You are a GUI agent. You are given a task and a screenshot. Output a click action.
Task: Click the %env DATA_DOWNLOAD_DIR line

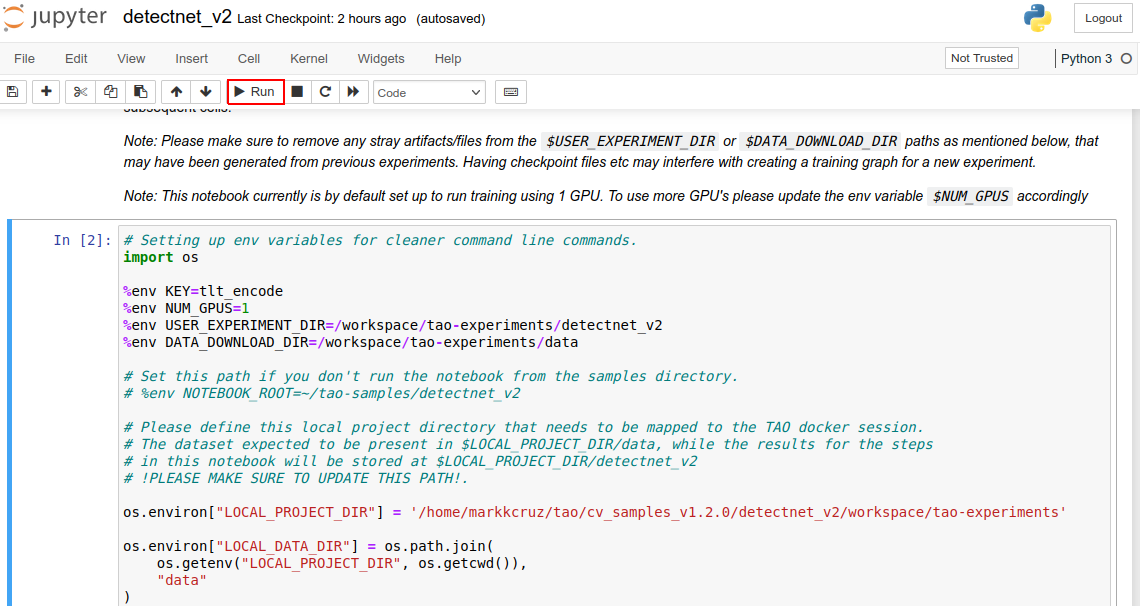pyautogui.click(x=350, y=342)
